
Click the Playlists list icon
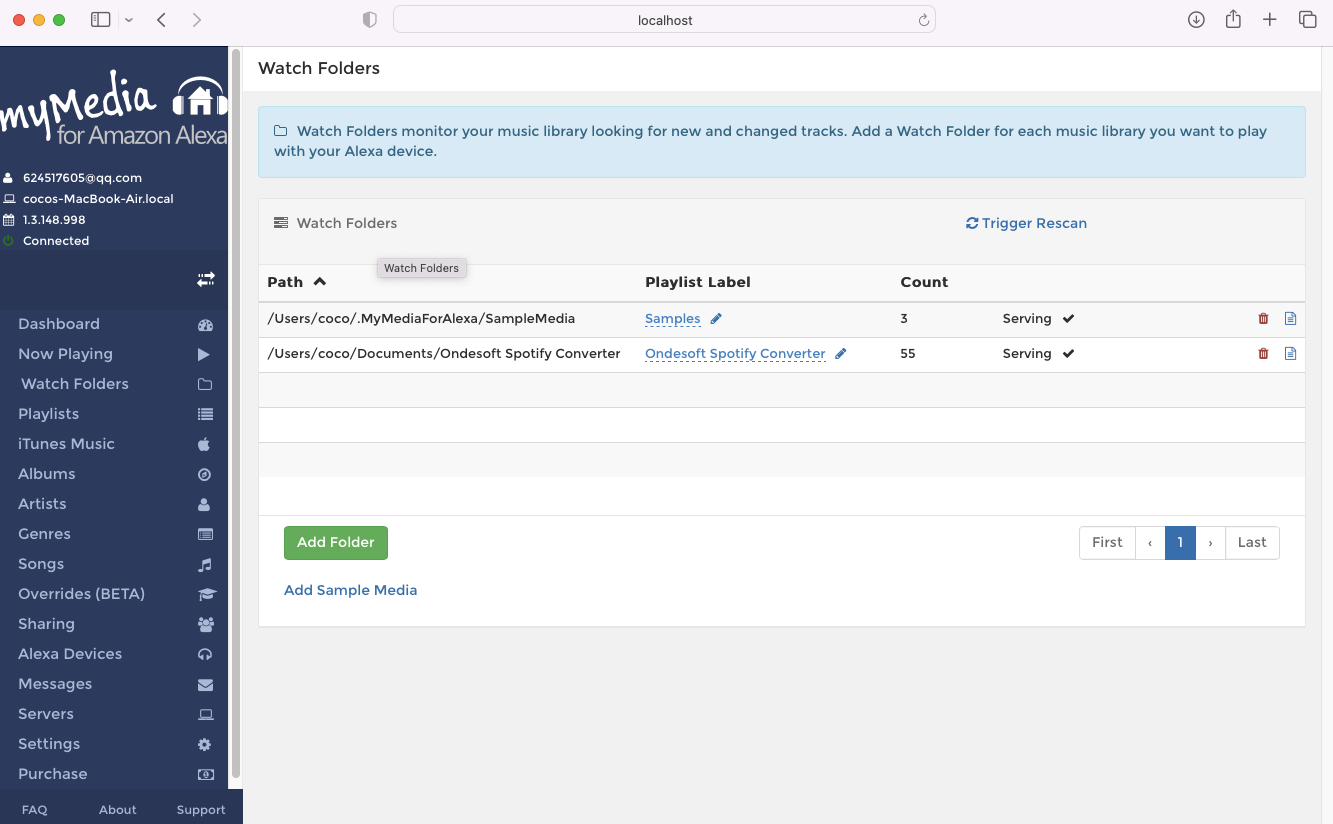pos(205,414)
